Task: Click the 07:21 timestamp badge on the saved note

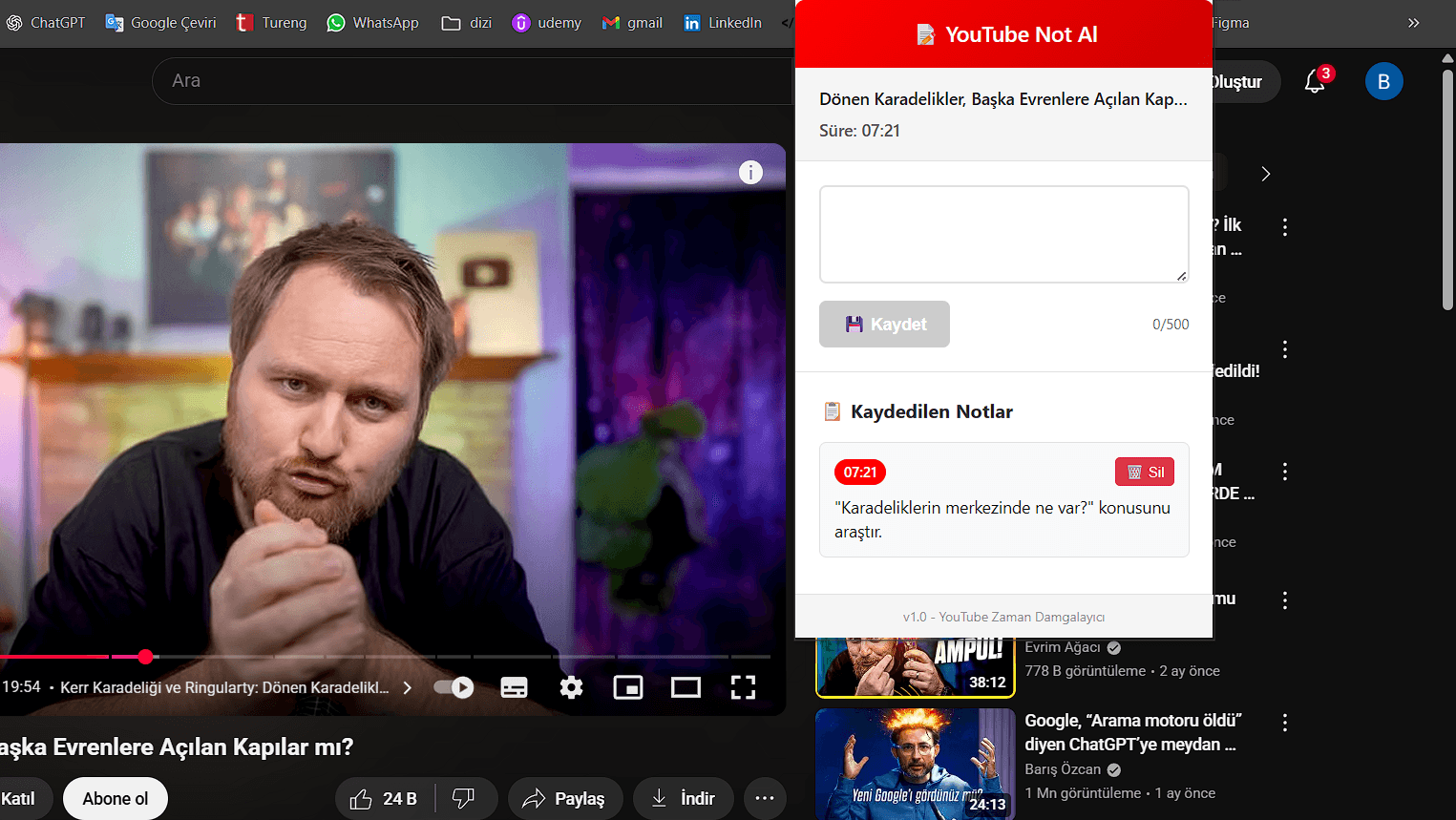Action: (x=860, y=473)
